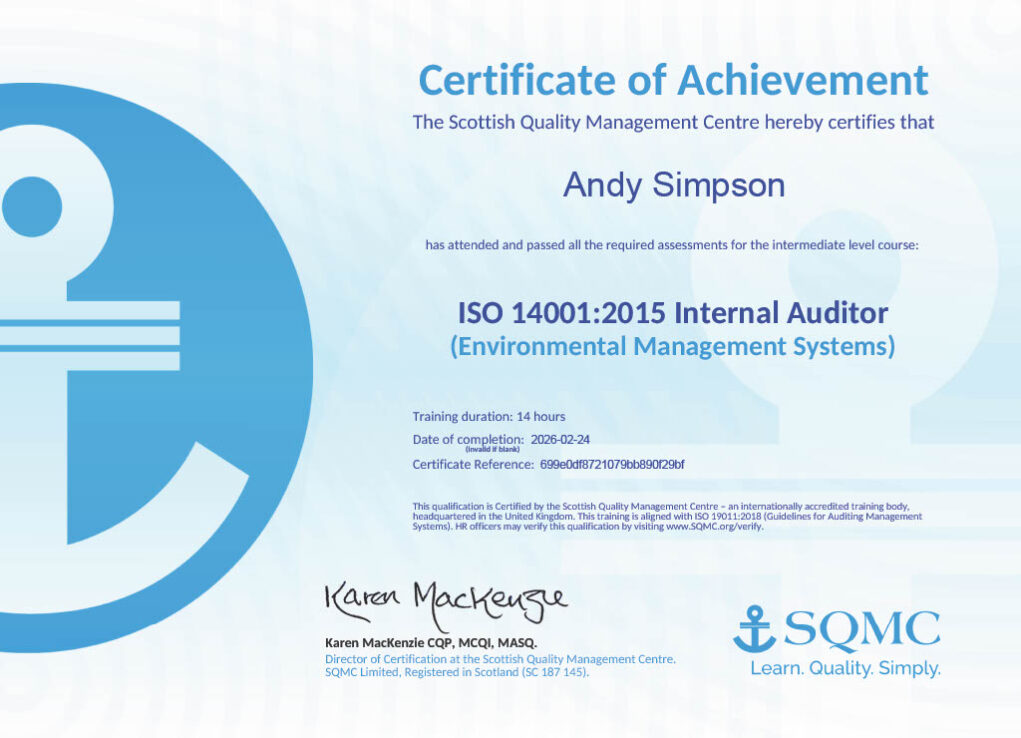Click the 'Scottish Quality Management Centre hereby certifies' line

pyautogui.click(x=673, y=123)
